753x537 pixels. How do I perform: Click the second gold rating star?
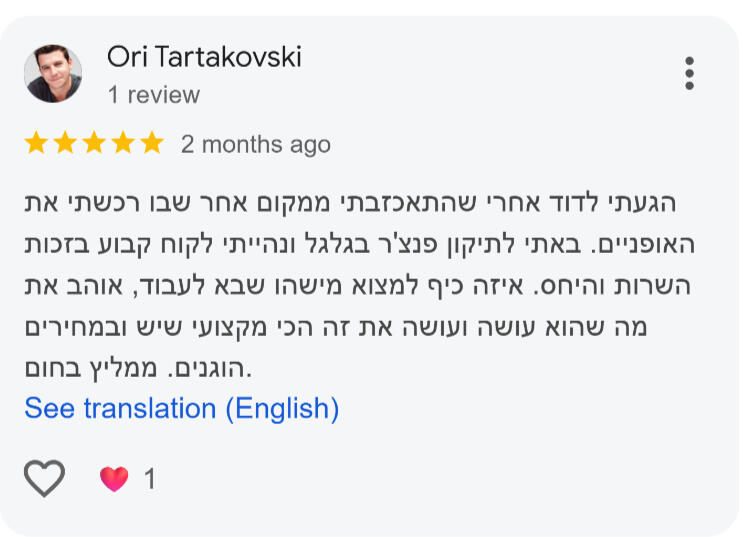pos(65,143)
